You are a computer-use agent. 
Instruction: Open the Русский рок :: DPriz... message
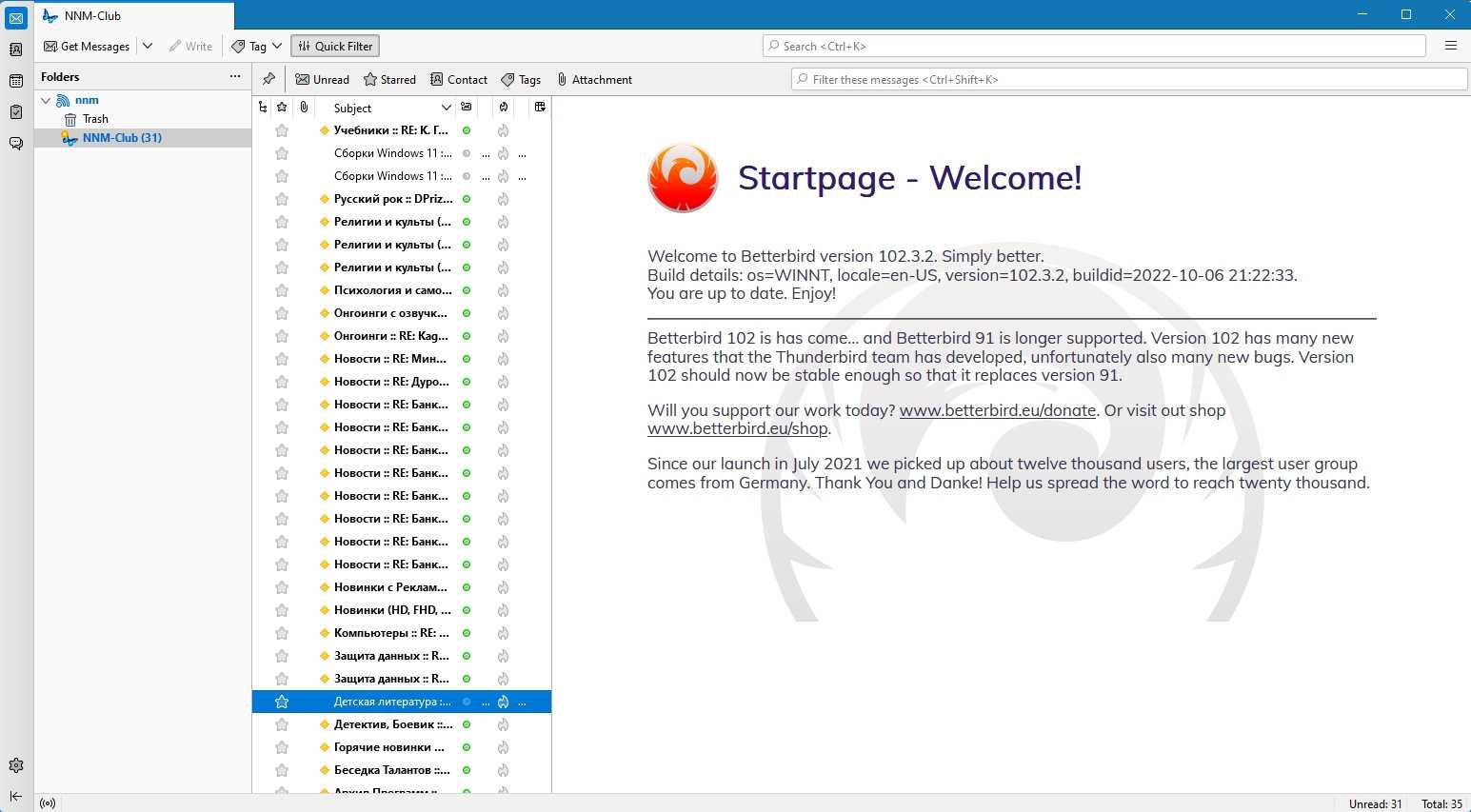(393, 199)
